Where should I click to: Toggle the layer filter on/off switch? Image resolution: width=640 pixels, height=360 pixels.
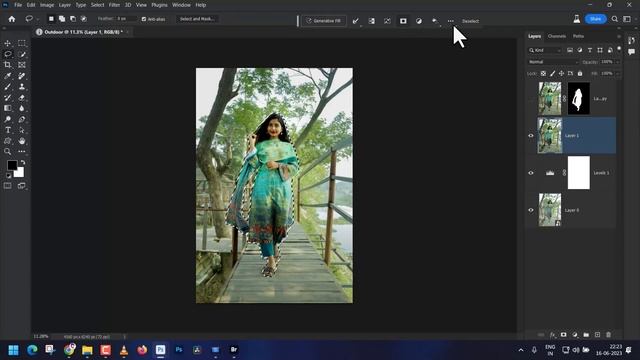(619, 49)
